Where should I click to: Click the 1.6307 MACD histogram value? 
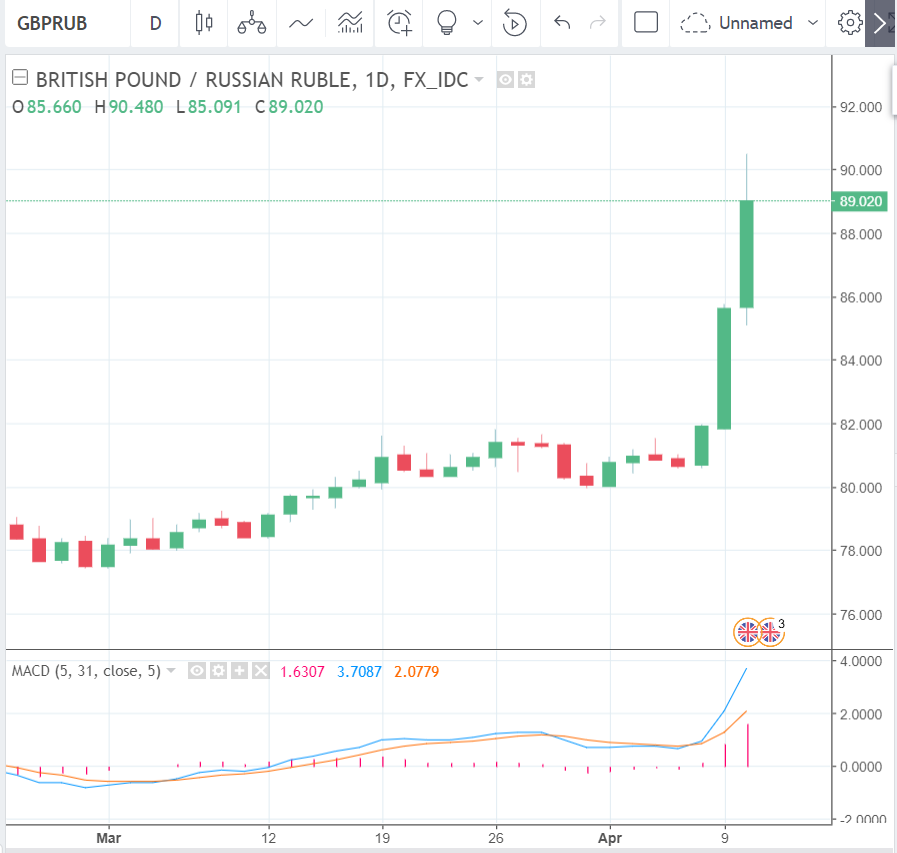pyautogui.click(x=302, y=672)
